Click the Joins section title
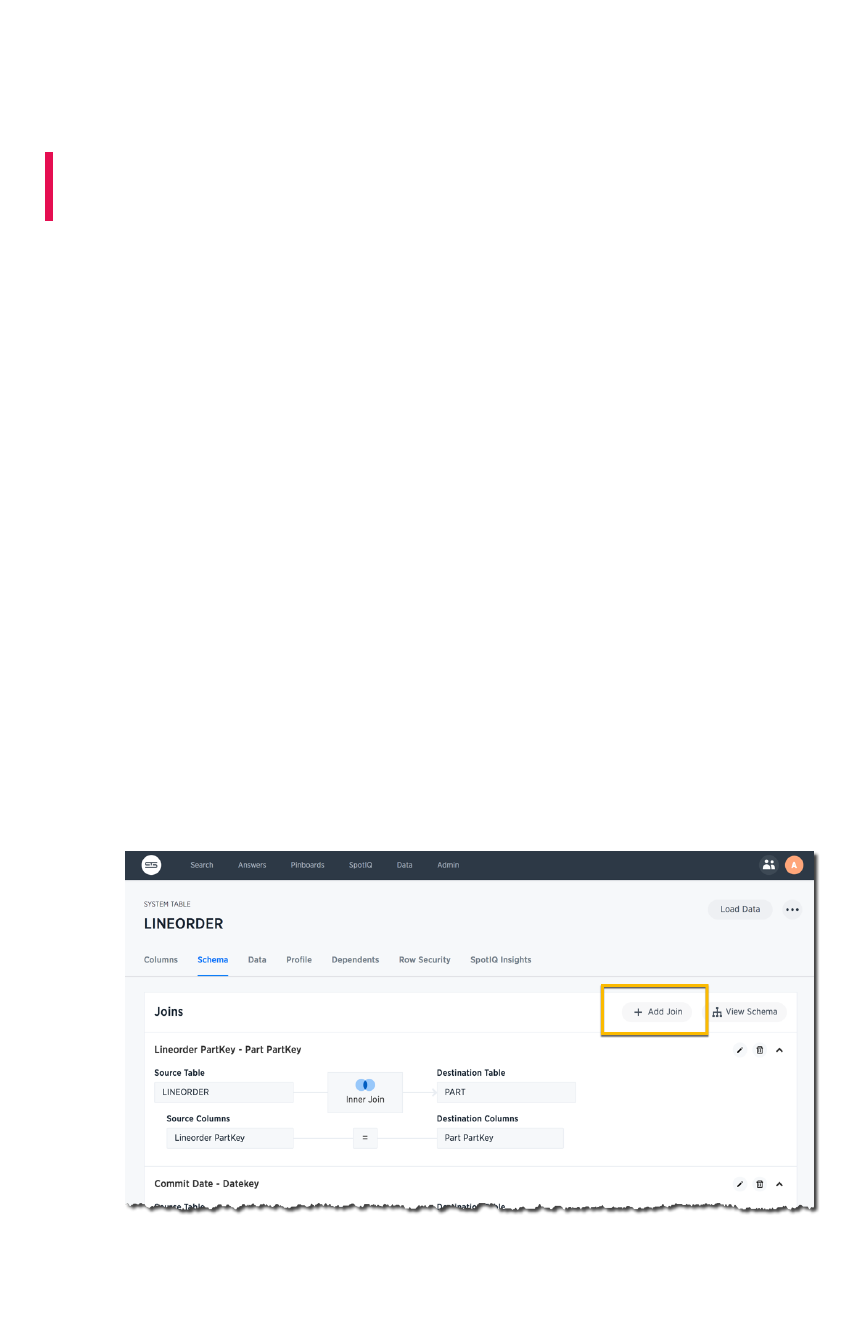 click(x=169, y=1012)
